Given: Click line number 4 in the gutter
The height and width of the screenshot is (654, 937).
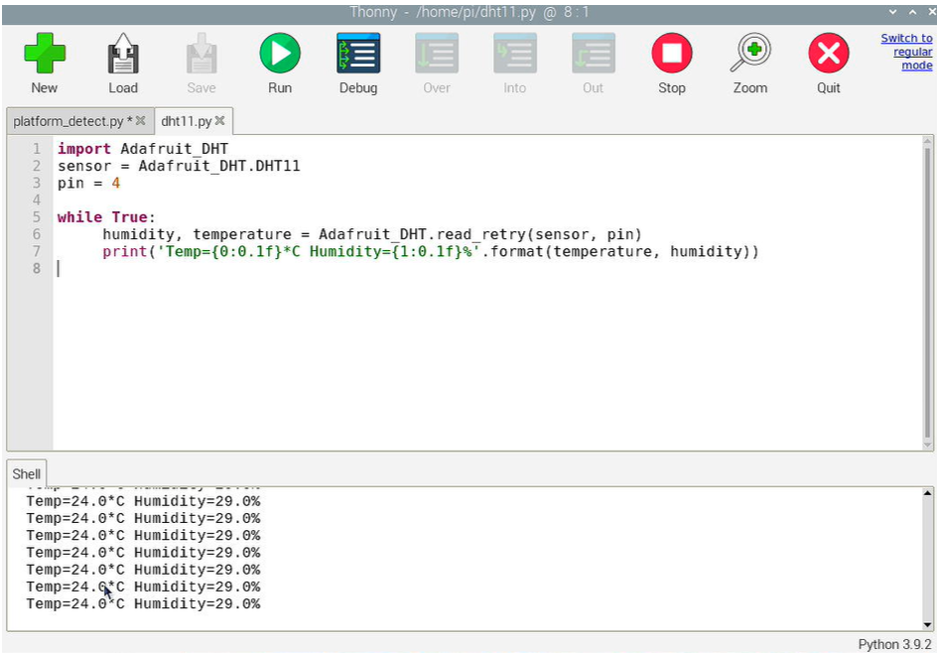Looking at the screenshot, I should 36,200.
